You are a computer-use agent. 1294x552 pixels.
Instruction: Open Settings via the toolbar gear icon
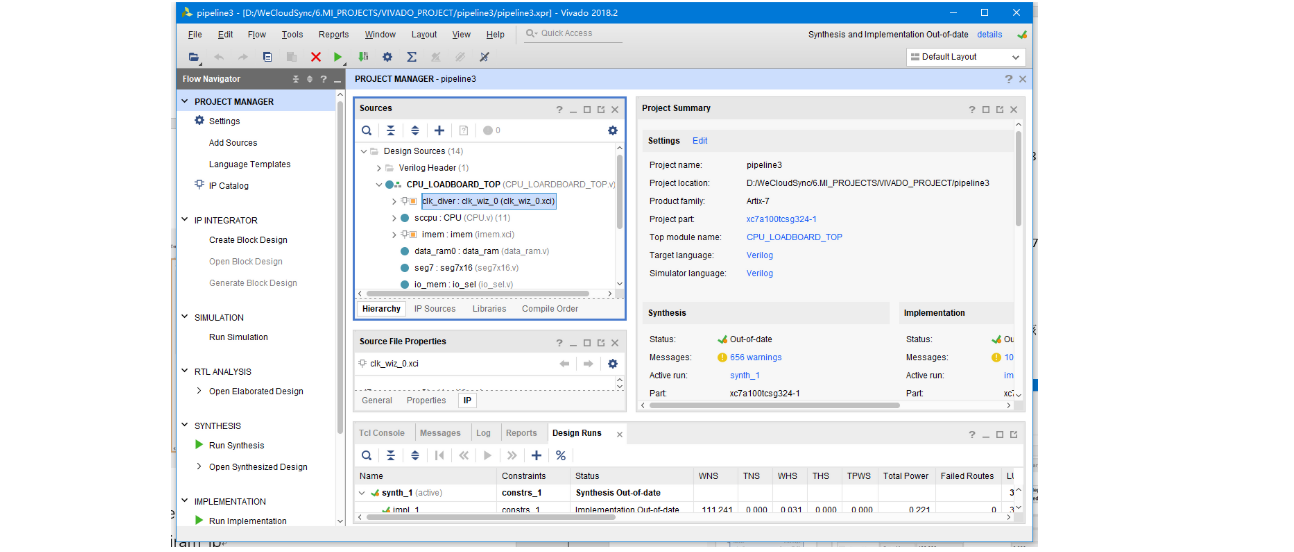click(387, 57)
